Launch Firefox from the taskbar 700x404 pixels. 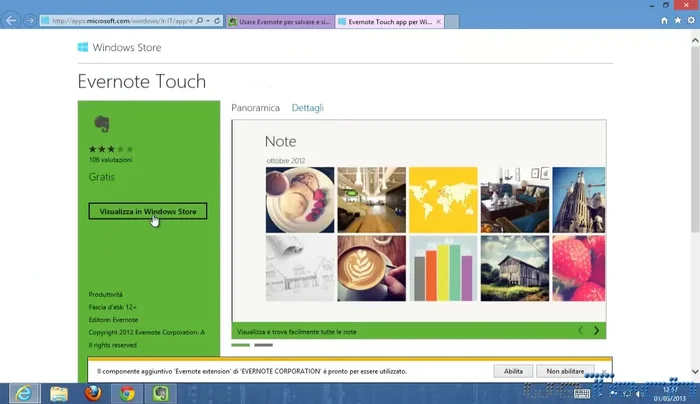[93, 393]
